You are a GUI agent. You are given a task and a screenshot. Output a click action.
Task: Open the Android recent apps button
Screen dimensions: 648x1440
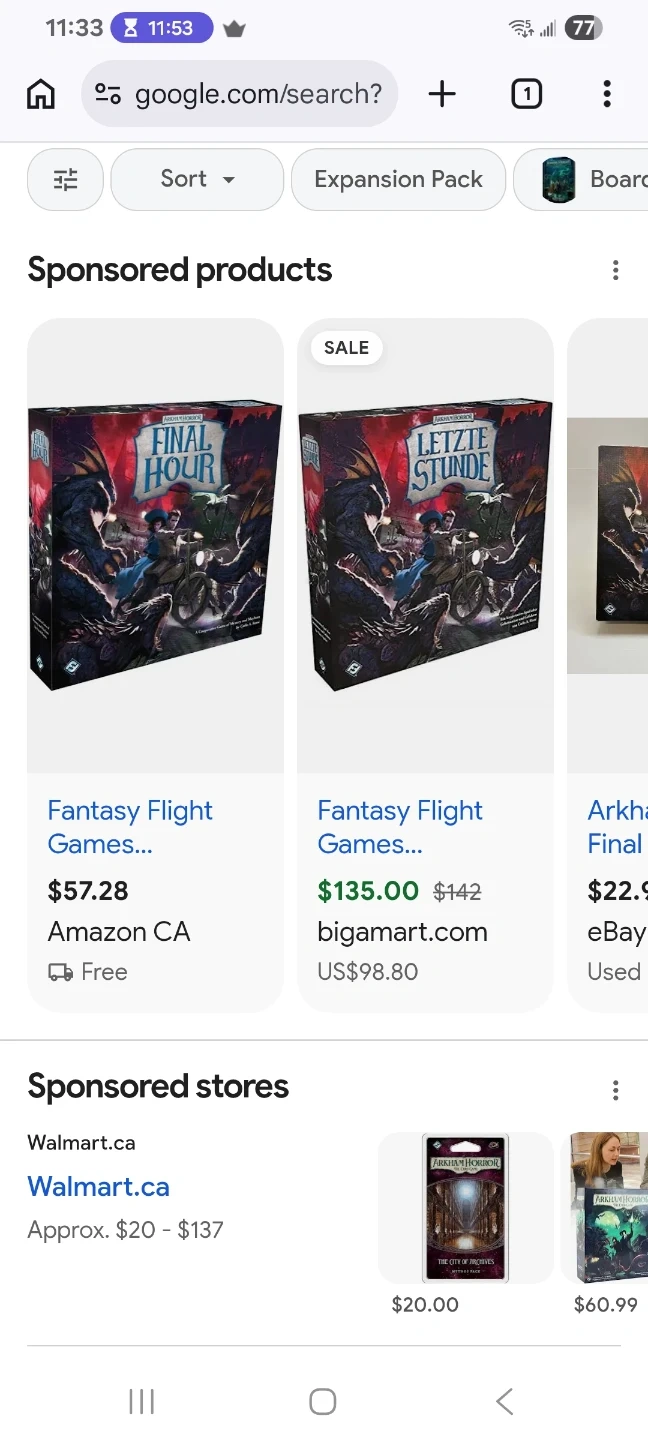tap(142, 1401)
